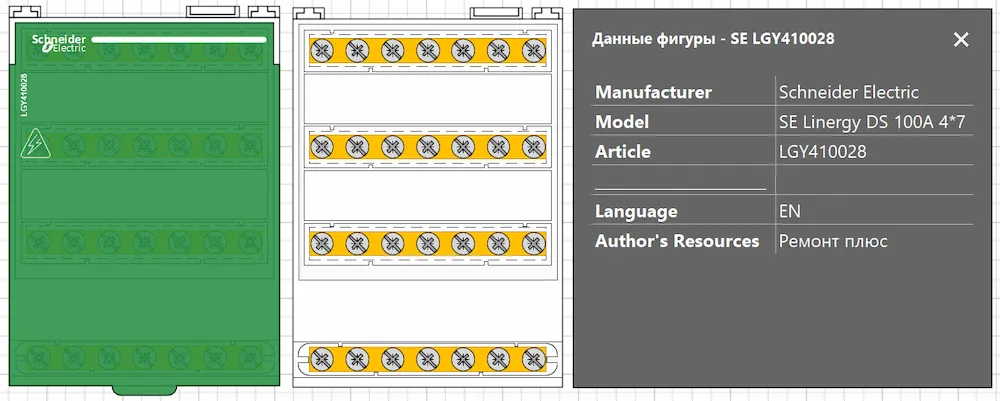Select the SE Linergy DS 100A 4*7 value

[874, 121]
